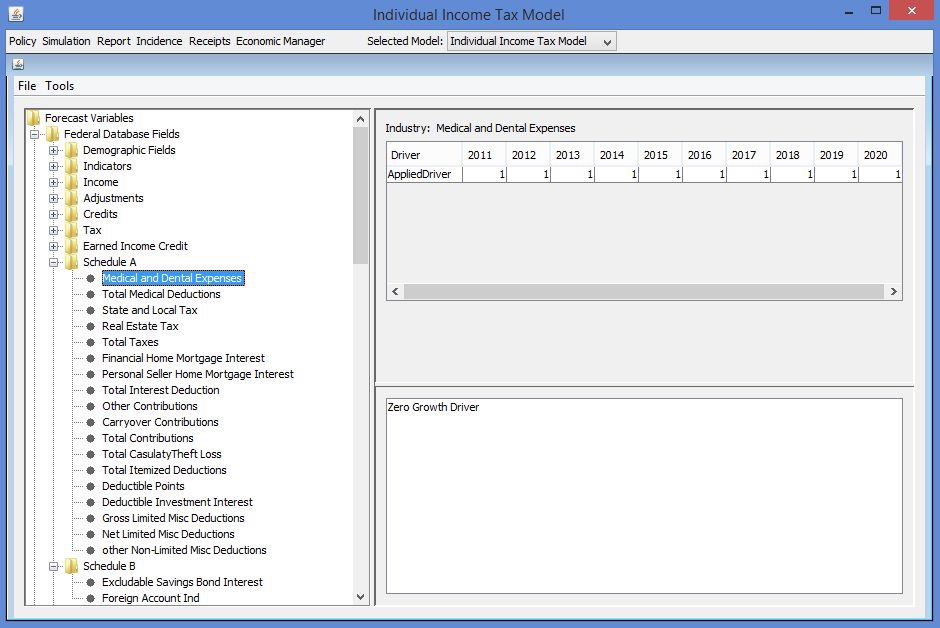Click driver table scroll left arrow

point(395,291)
